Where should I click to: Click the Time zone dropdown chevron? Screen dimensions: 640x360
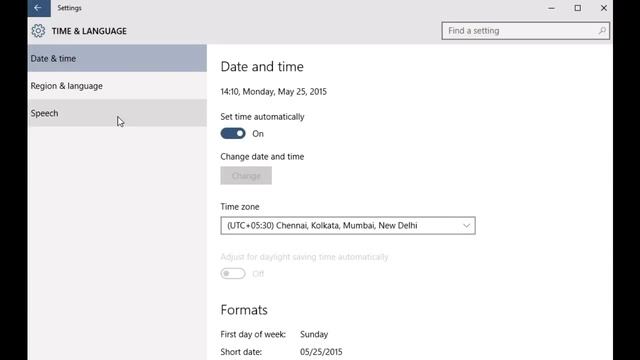(466, 226)
